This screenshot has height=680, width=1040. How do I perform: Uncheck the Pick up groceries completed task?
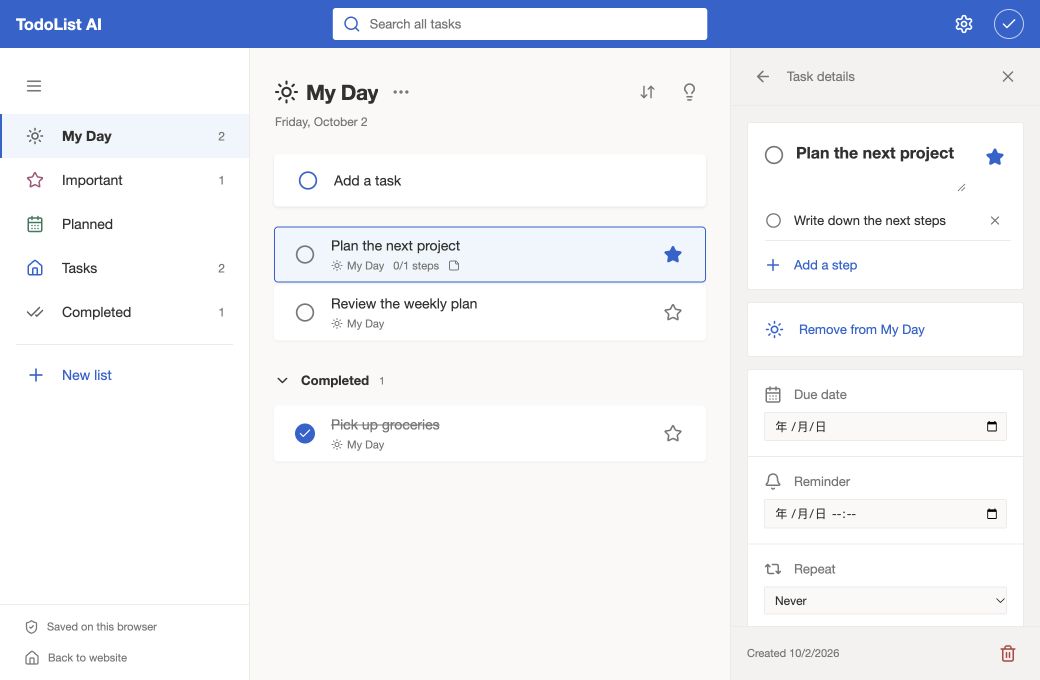[x=304, y=433]
